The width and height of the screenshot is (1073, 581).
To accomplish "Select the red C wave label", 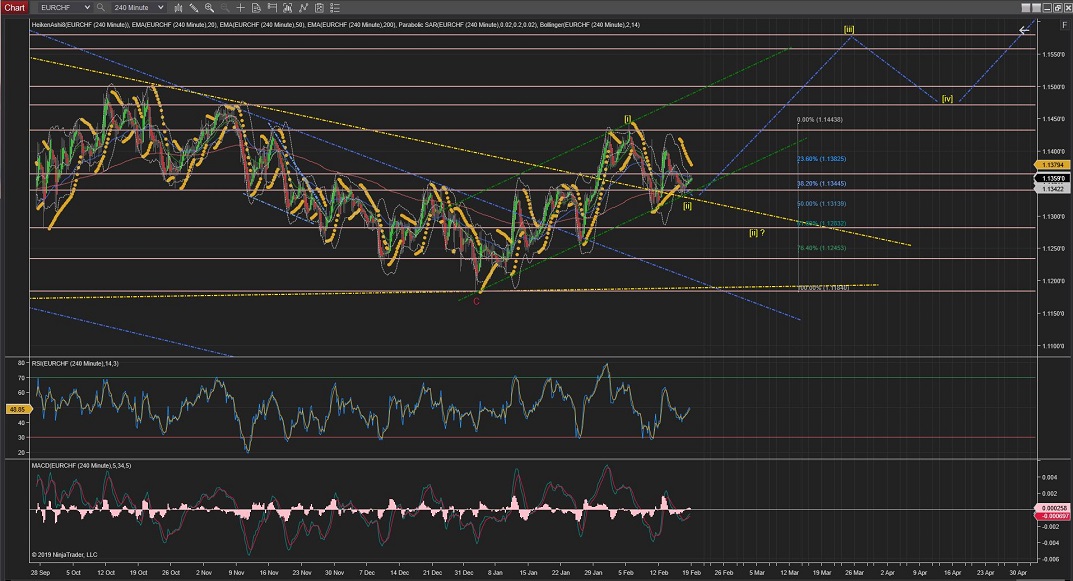I will 476,301.
